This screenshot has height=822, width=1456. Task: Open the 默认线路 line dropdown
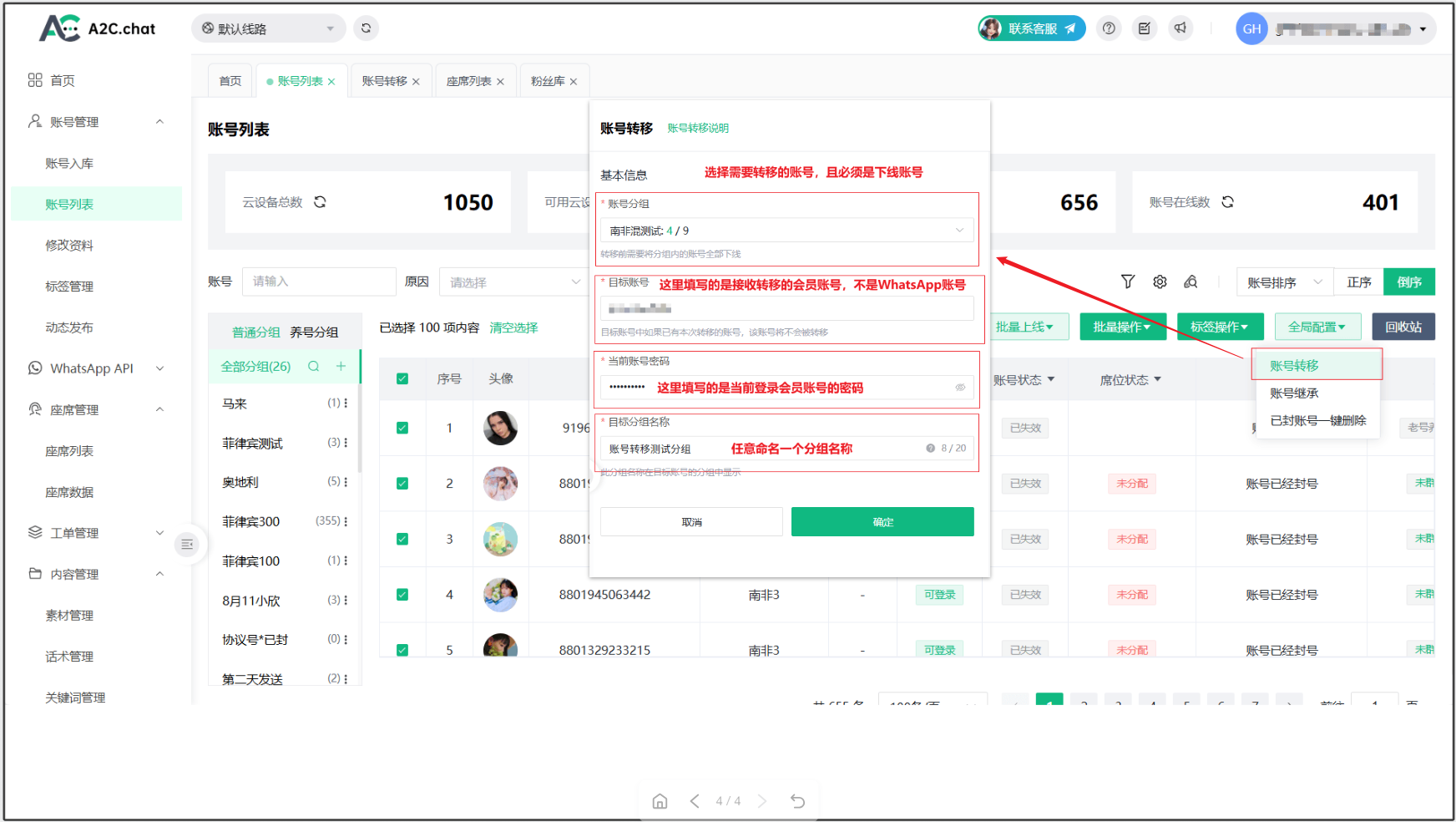click(268, 28)
